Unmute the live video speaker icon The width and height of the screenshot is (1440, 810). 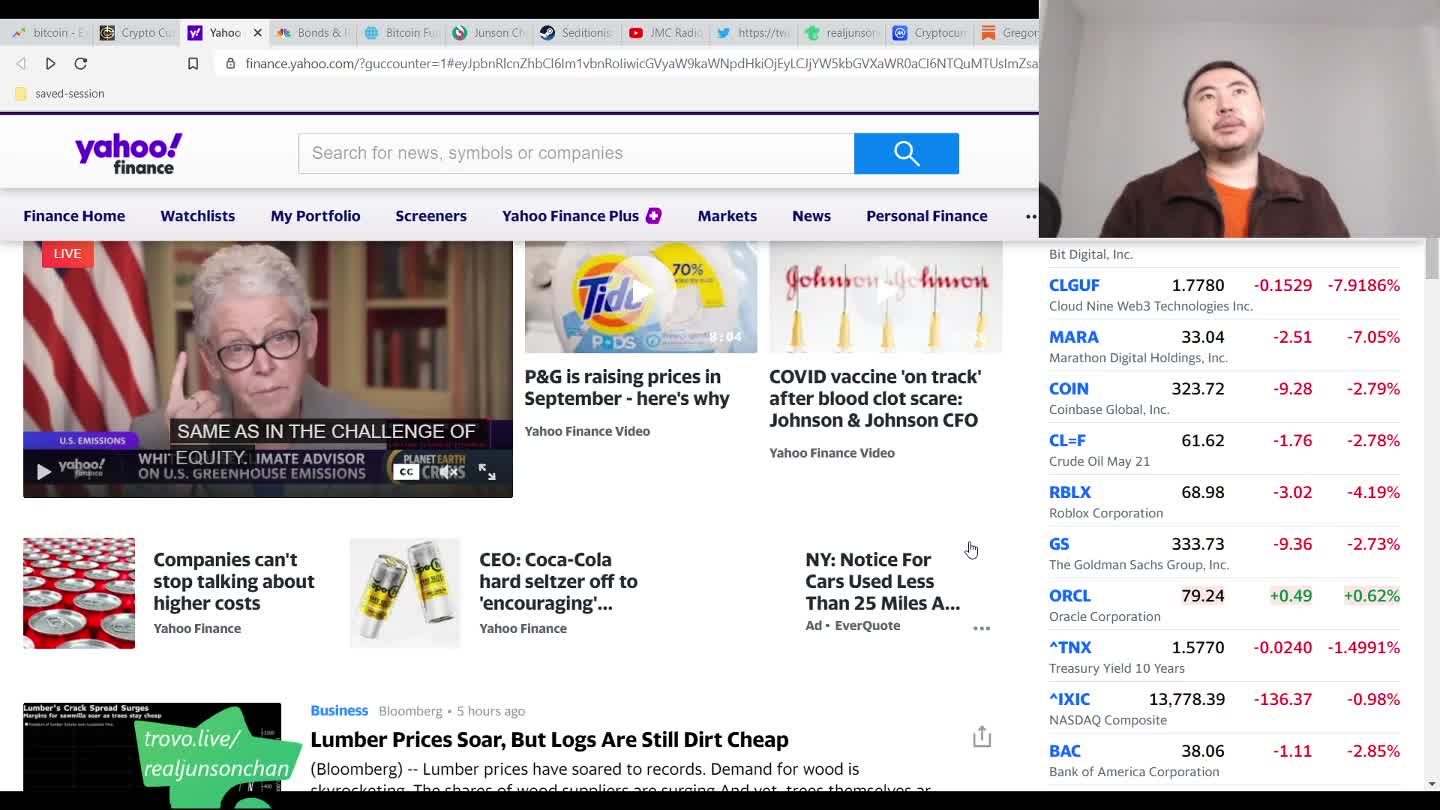(449, 472)
